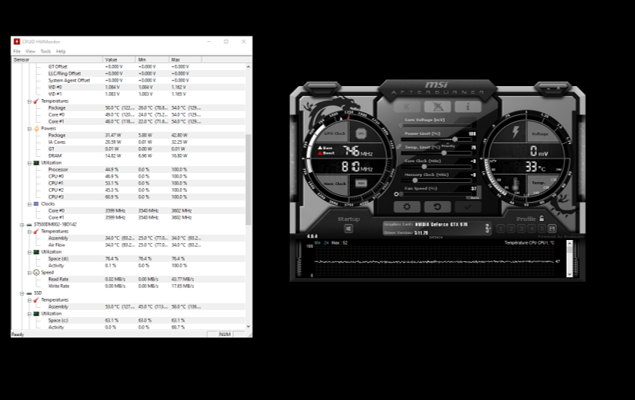Open HWMonitor File menu

[x=17, y=51]
